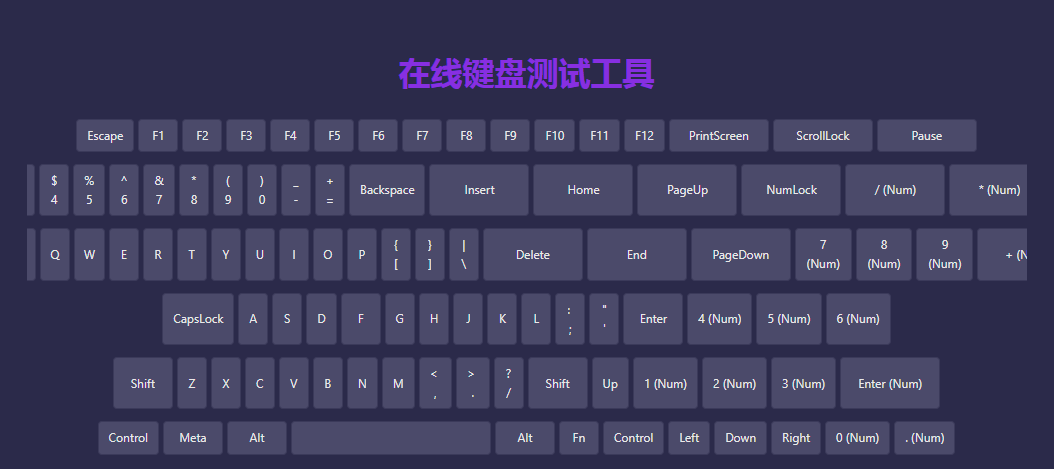The height and width of the screenshot is (469, 1054).
Task: Select the 5 (Num) key
Action: (788, 319)
